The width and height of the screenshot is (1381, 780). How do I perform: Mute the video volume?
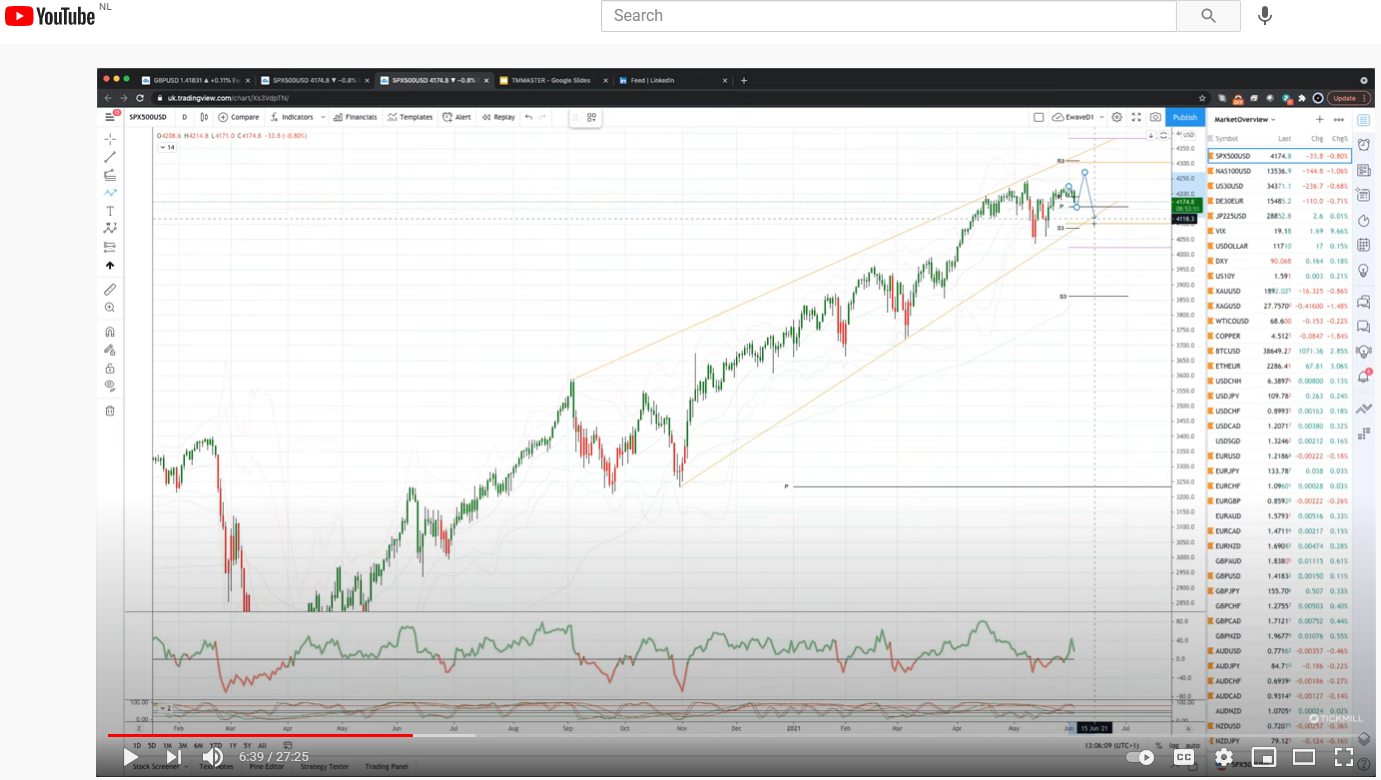[213, 757]
